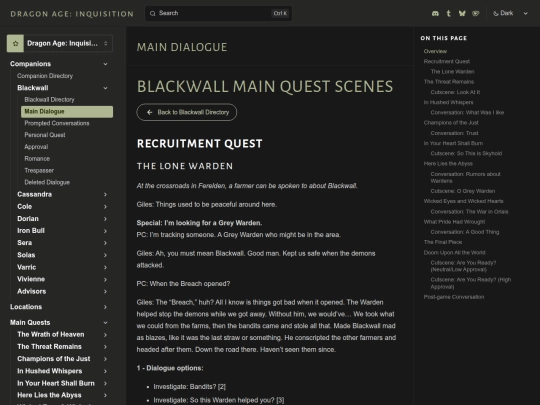Jump to Recruitment Quest in On This Page
The width and height of the screenshot is (540, 405).
pos(447,61)
